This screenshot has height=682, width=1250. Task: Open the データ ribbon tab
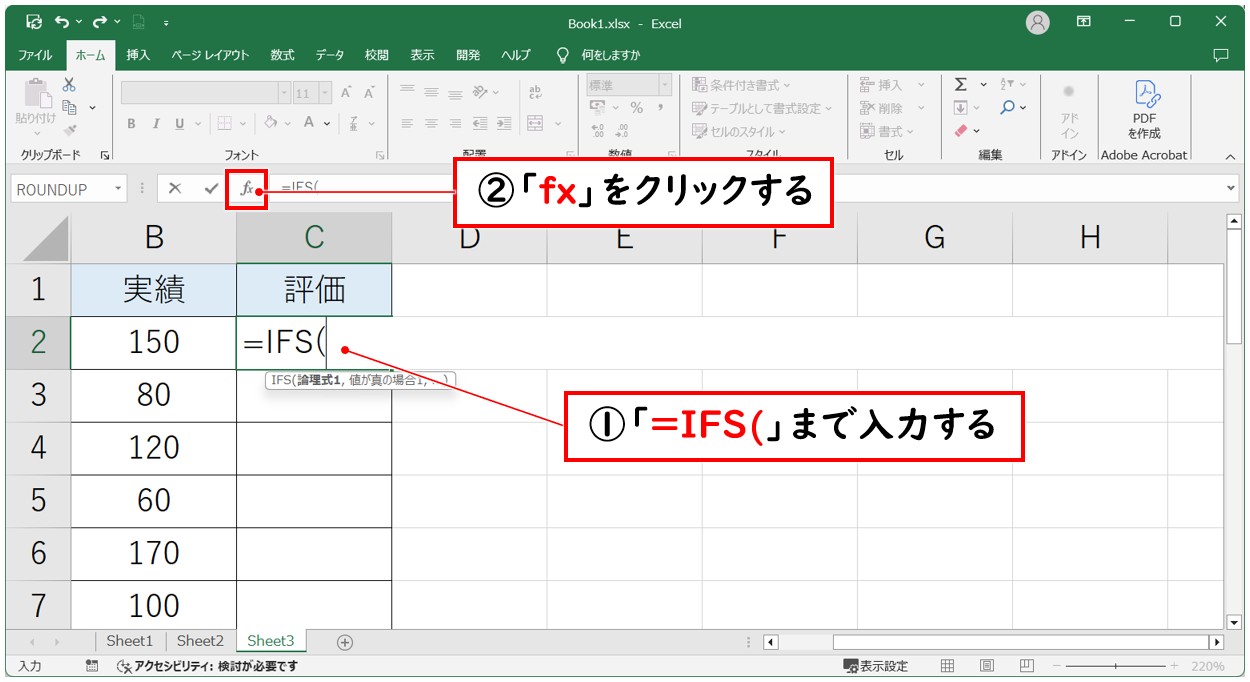tap(330, 55)
